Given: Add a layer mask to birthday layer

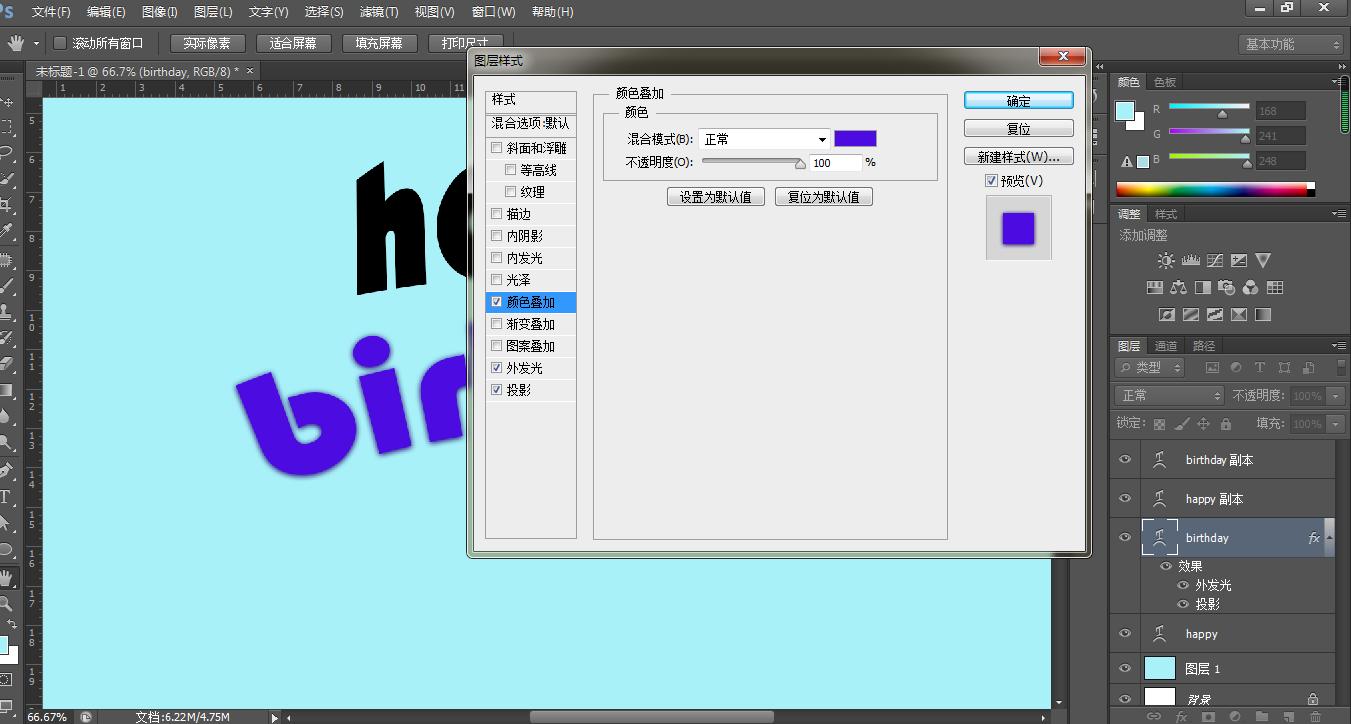Looking at the screenshot, I should [1208, 717].
